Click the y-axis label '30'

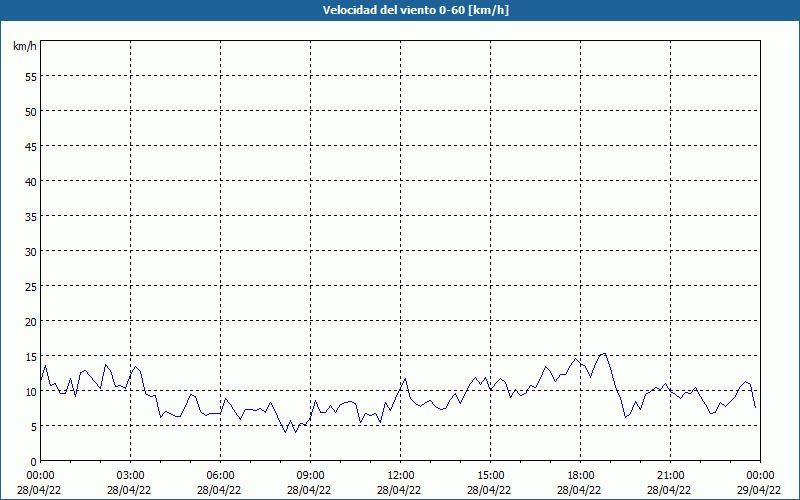31,252
